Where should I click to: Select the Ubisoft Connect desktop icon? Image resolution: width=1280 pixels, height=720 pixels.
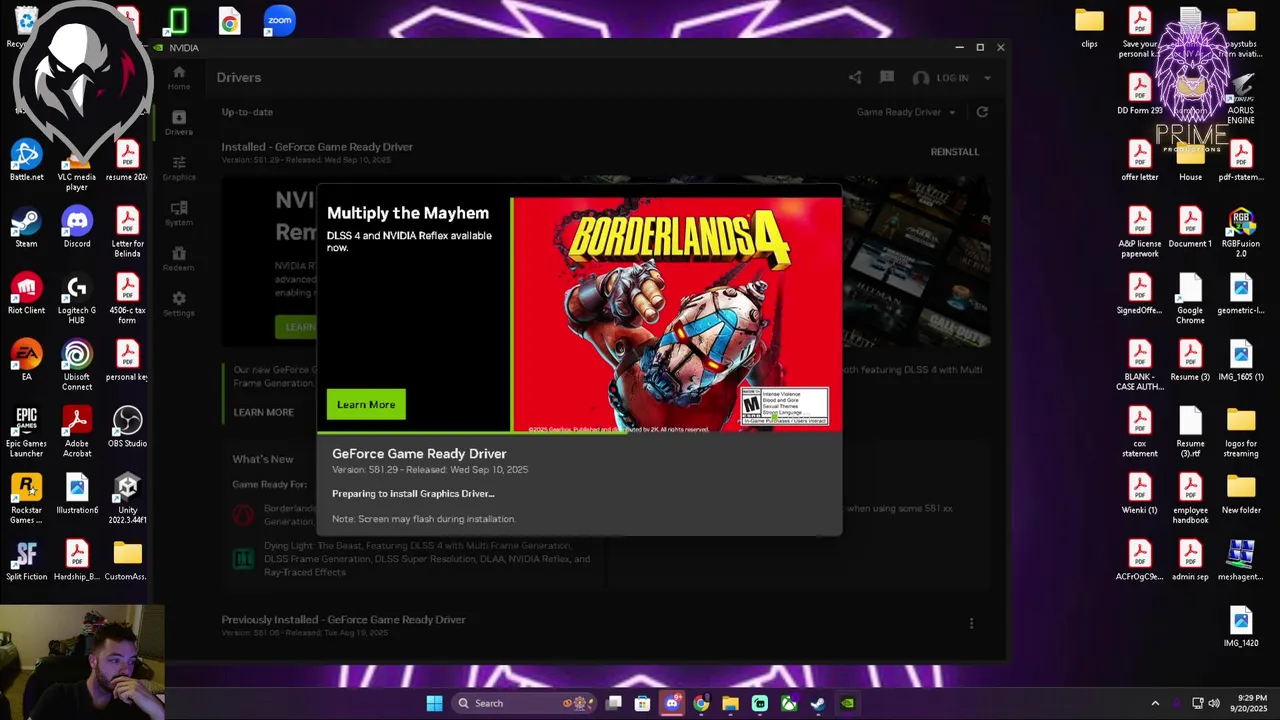pos(77,365)
